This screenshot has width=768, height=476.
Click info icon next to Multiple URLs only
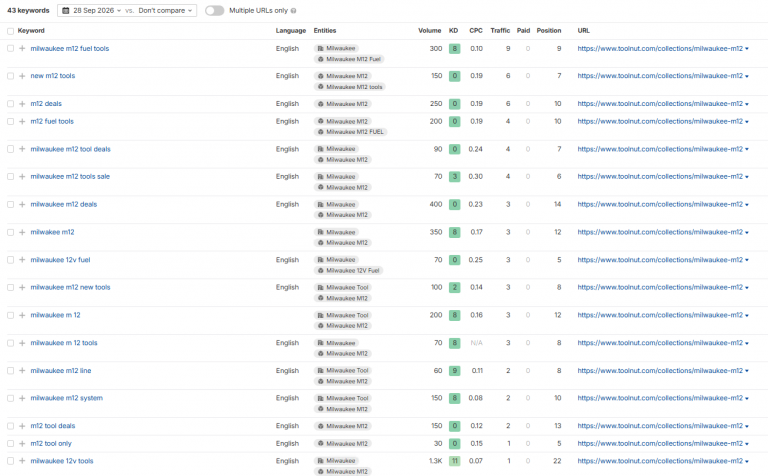click(293, 11)
